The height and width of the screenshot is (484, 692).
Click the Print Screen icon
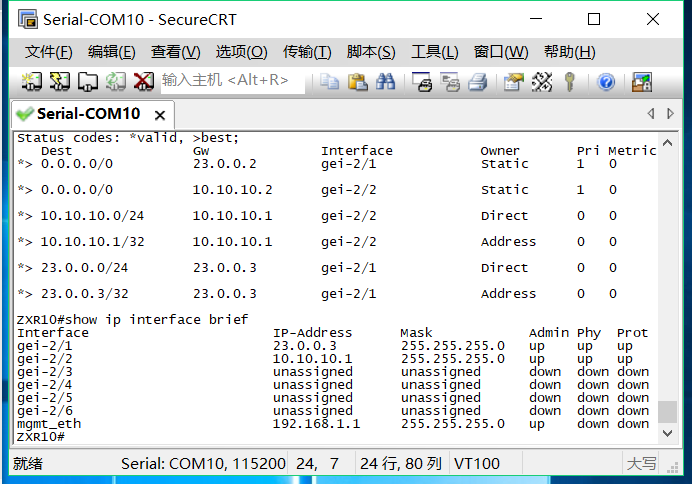[422, 82]
